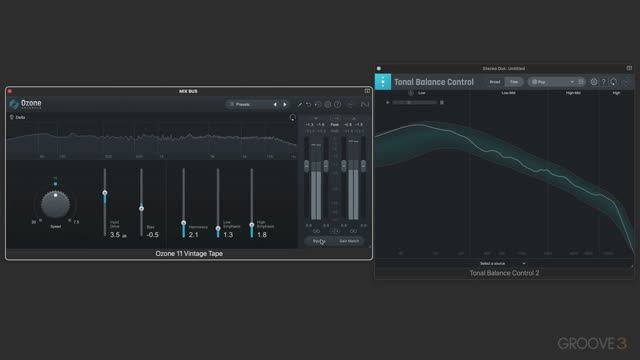Click the popout icon on MIX BUS window
Viewport: 640px width, 360px height.
[x=367, y=91]
